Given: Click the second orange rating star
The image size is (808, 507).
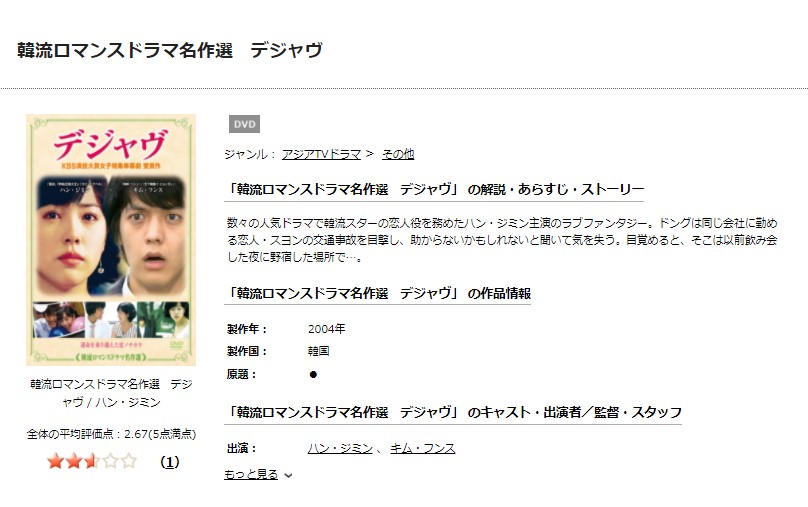Looking at the screenshot, I should (x=74, y=461).
